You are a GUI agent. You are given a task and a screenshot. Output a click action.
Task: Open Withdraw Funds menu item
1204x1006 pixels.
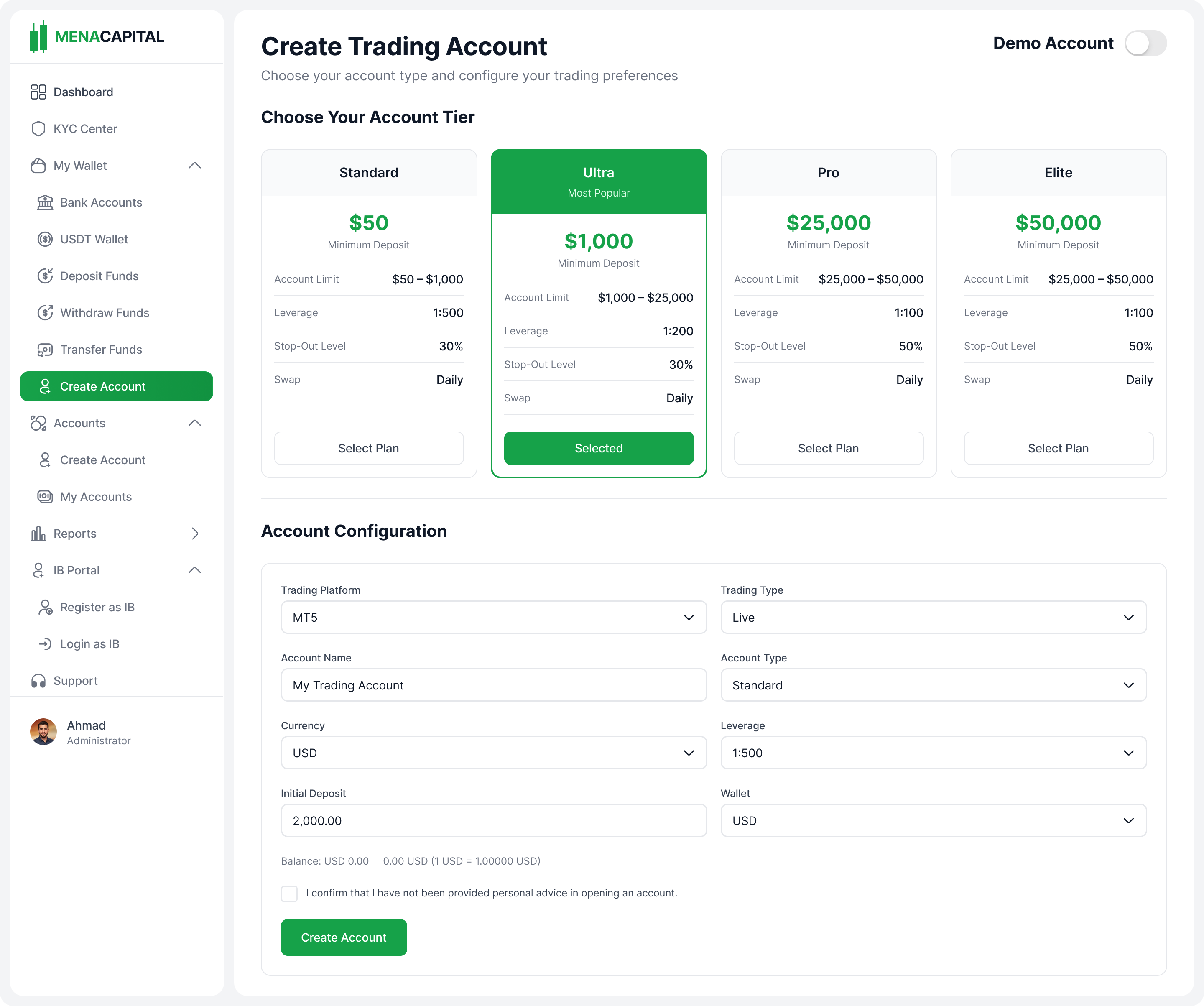click(x=116, y=313)
